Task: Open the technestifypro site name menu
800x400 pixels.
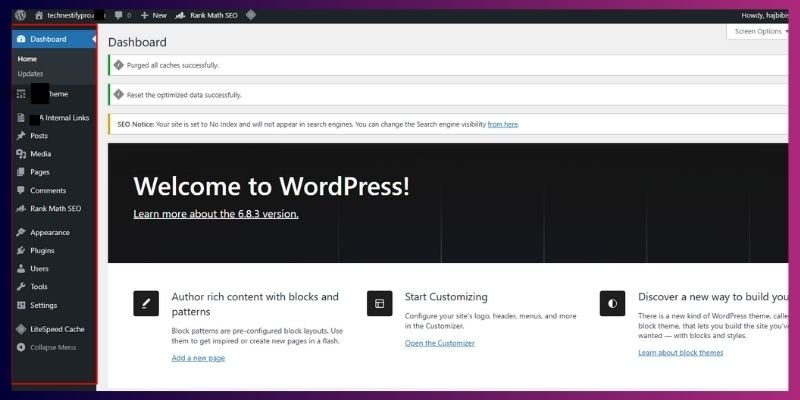Action: 70,15
